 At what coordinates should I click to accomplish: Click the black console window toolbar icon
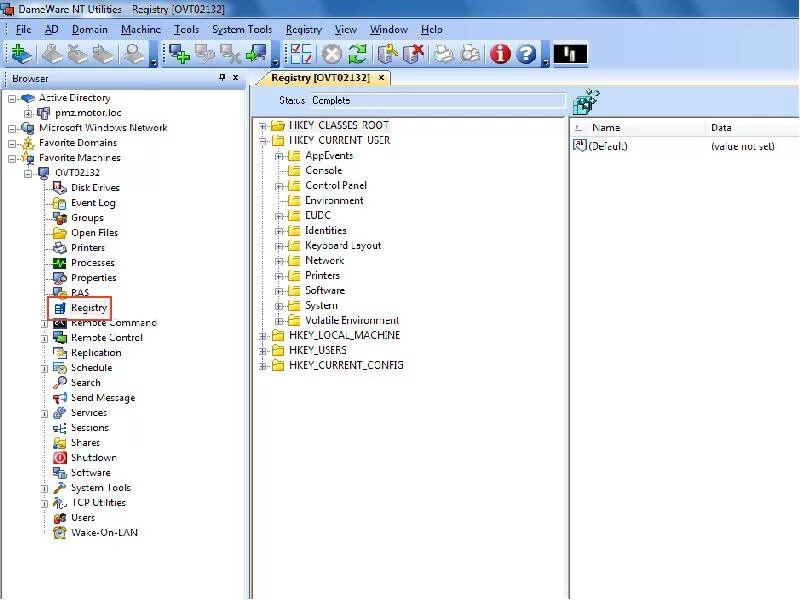(x=570, y=54)
